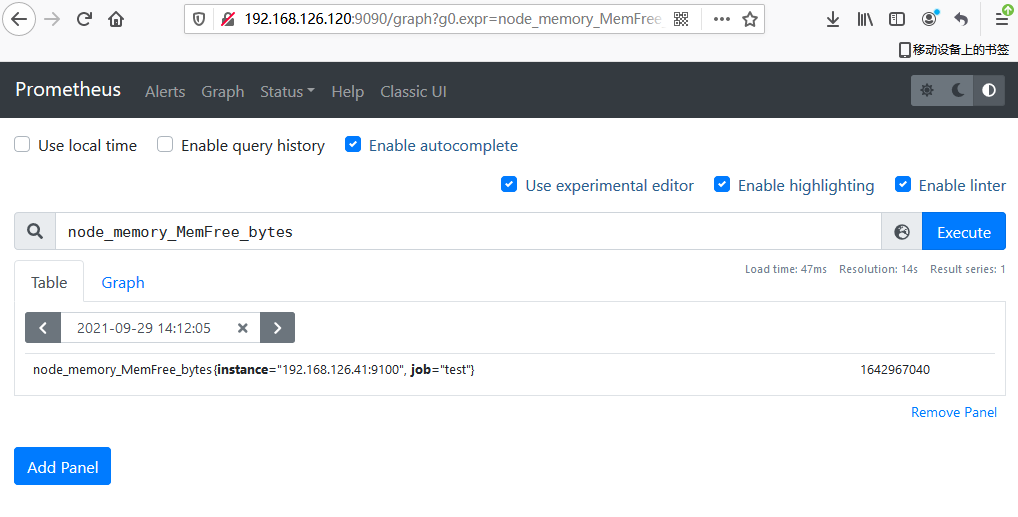The width and height of the screenshot is (1018, 517).
Task: Open the Graph nav link
Action: (x=223, y=92)
